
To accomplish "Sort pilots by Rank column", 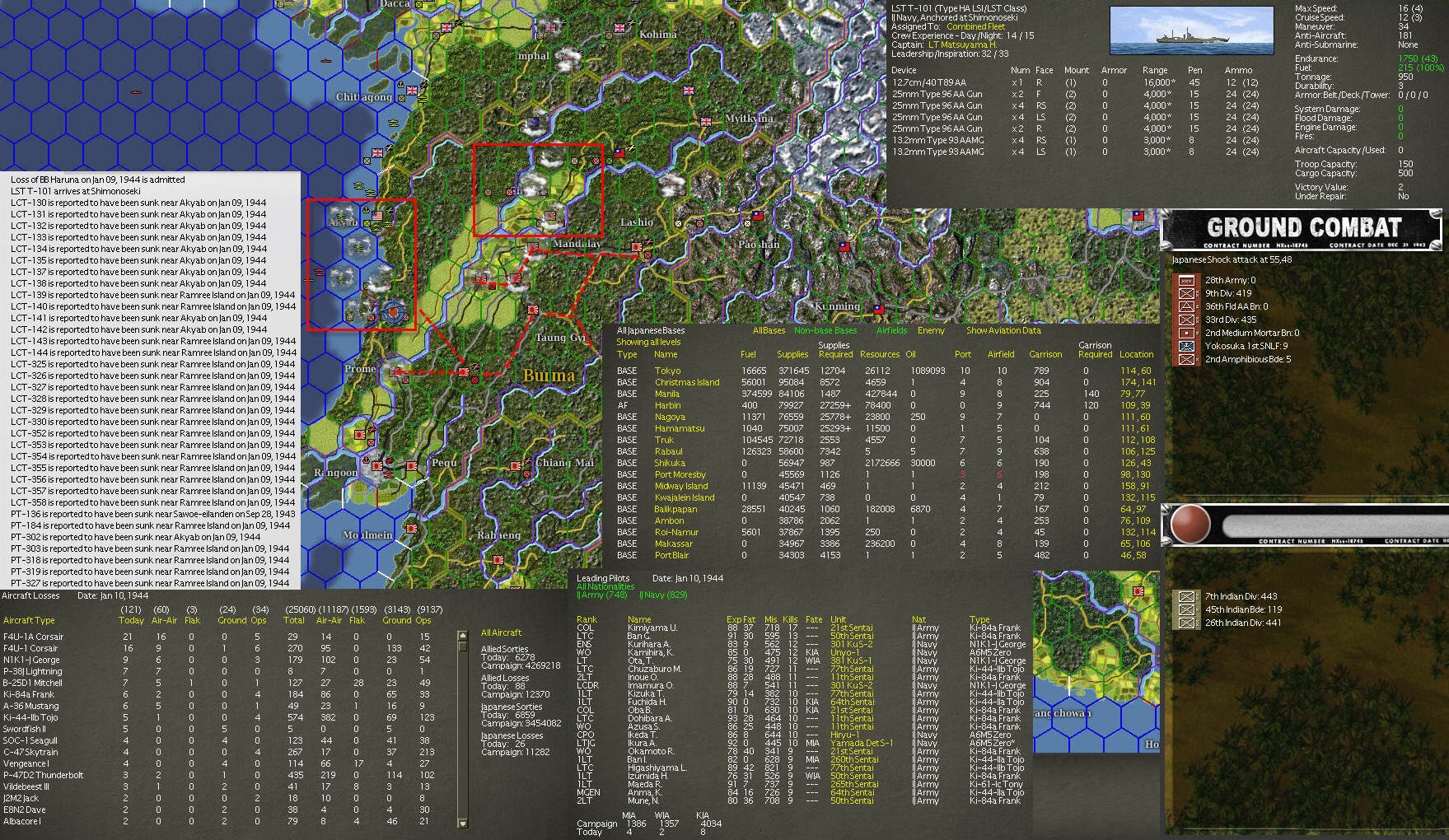I will pyautogui.click(x=587, y=619).
